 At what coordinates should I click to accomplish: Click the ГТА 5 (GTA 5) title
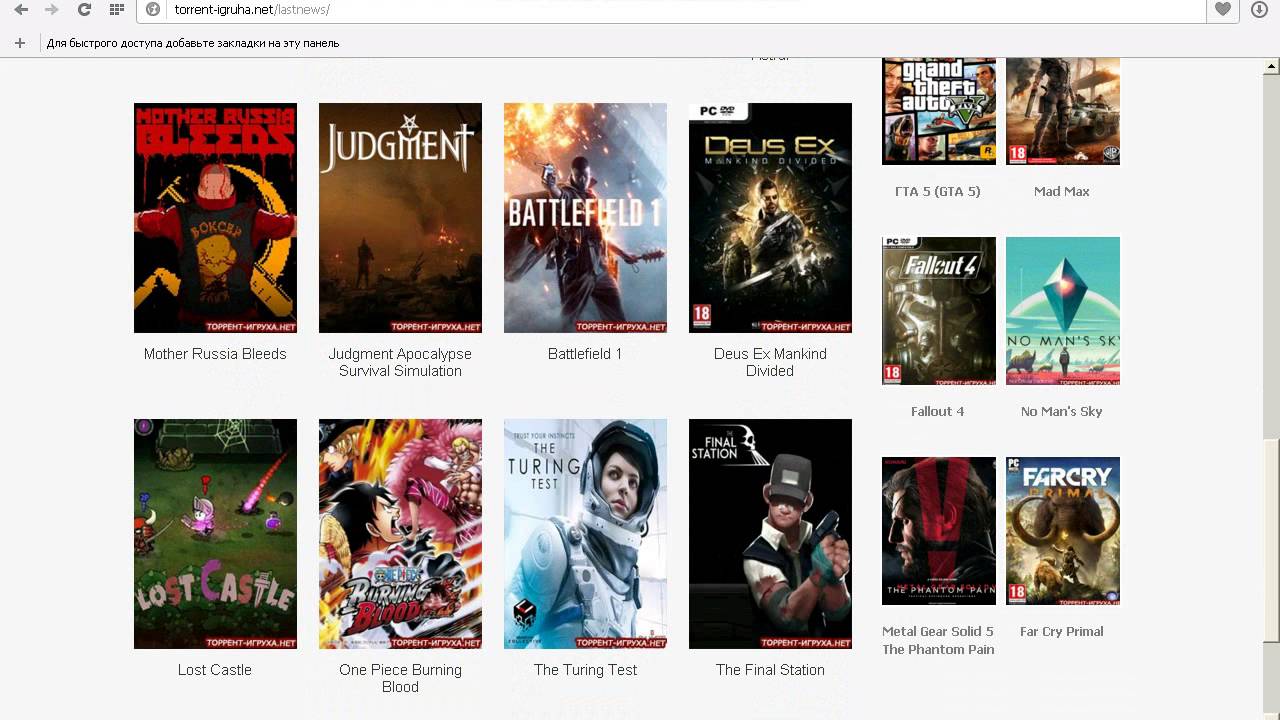(938, 191)
